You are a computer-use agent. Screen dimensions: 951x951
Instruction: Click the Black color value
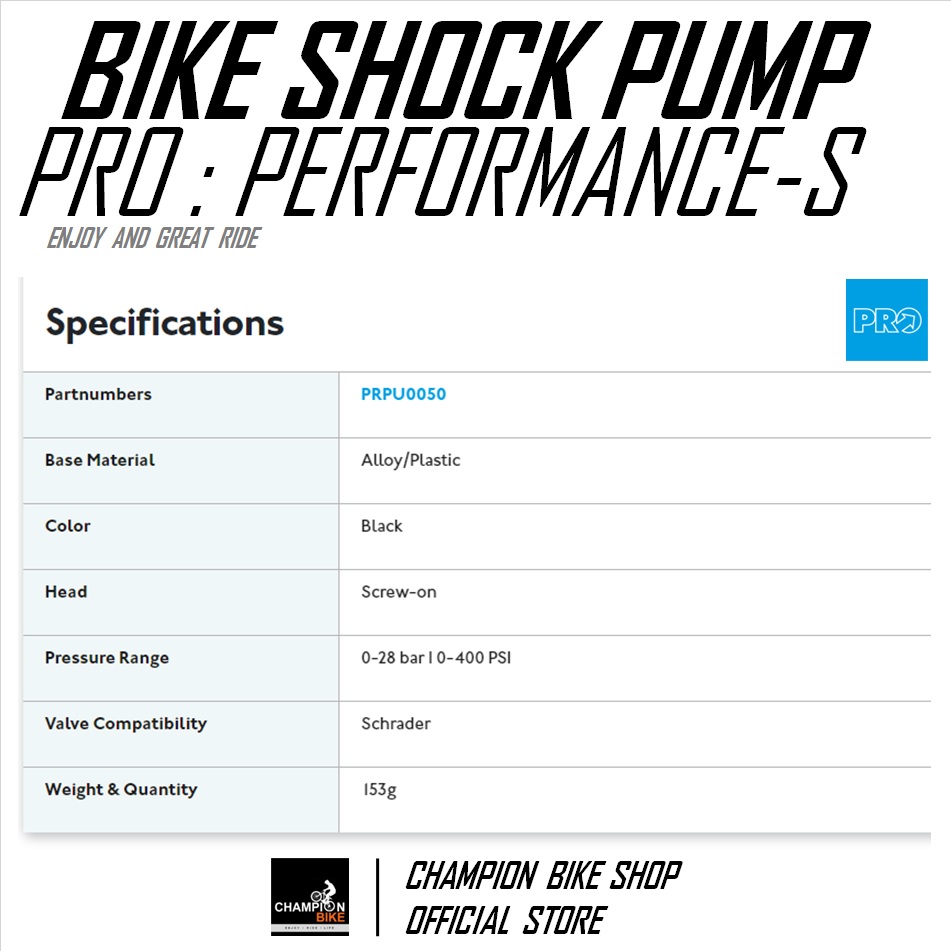pyautogui.click(x=382, y=526)
